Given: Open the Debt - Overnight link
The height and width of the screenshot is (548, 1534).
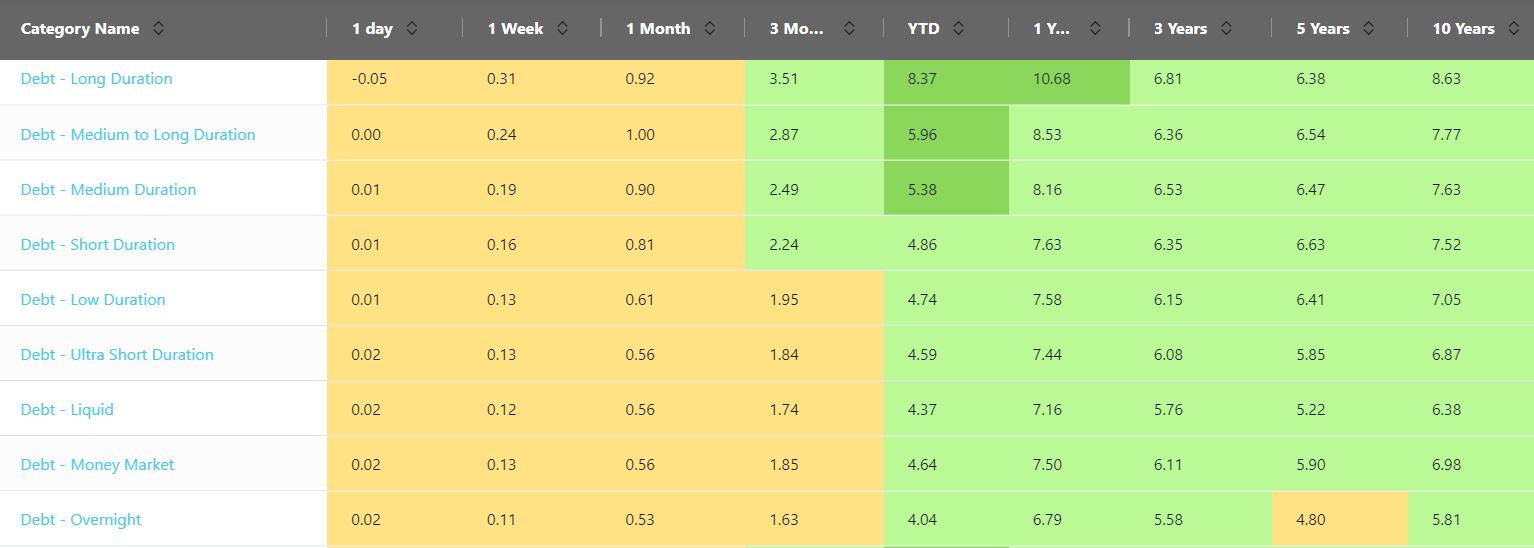Looking at the screenshot, I should [x=81, y=520].
